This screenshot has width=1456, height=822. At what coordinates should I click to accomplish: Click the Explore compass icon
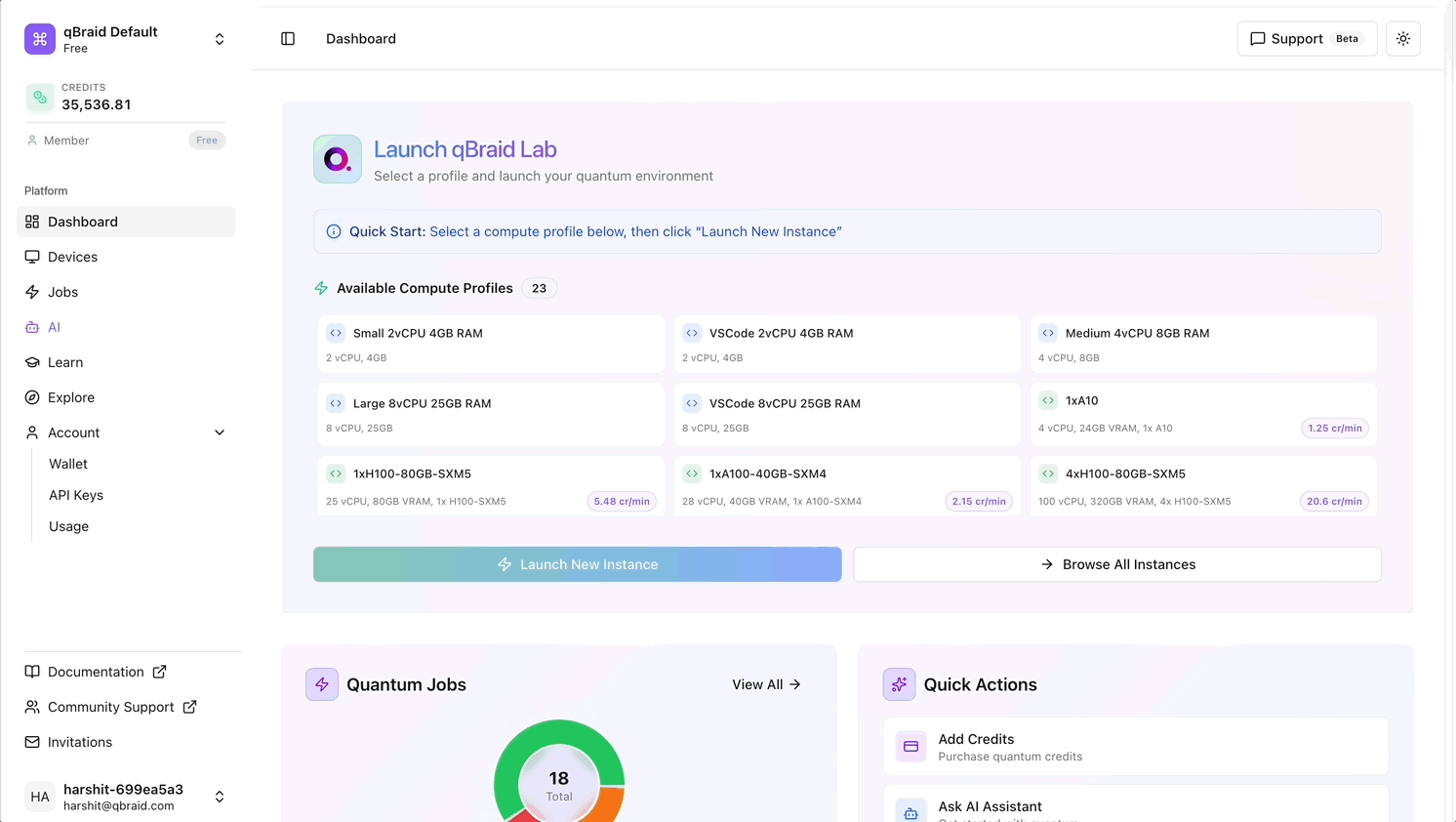point(32,397)
